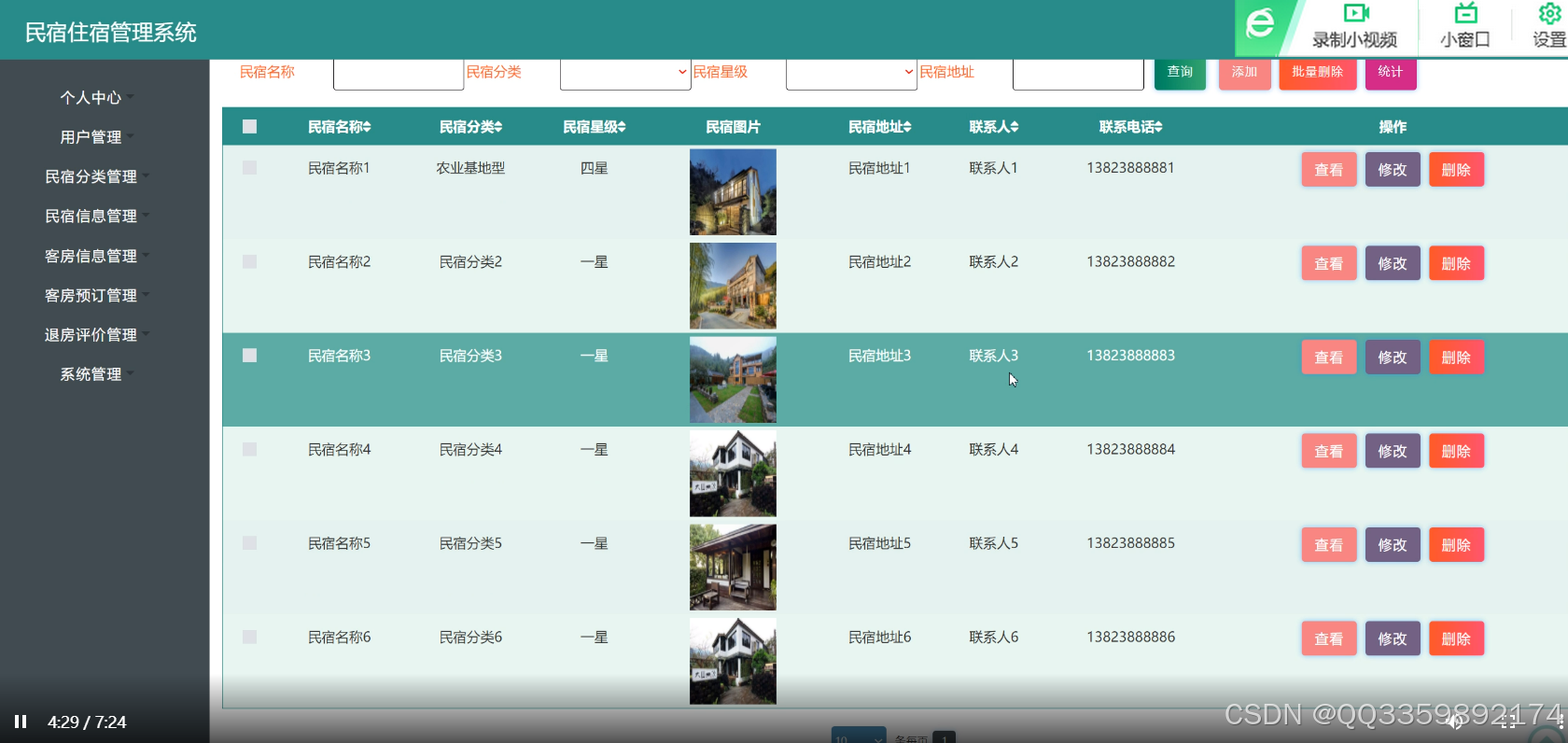
Task: Expand 客房预订管理 sidebar menu
Action: point(97,295)
